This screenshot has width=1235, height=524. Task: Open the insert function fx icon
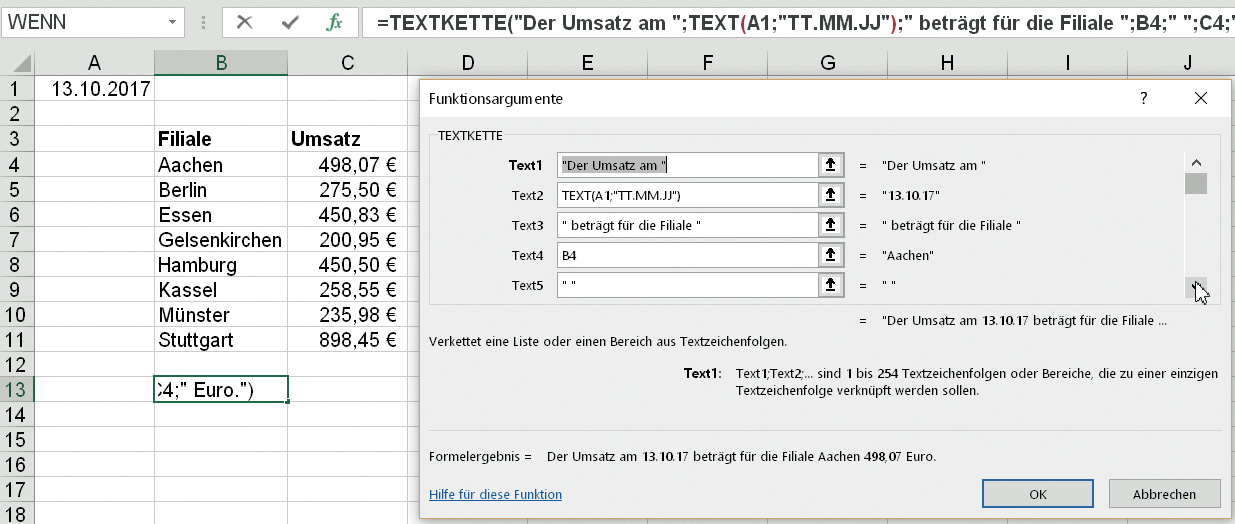[335, 21]
